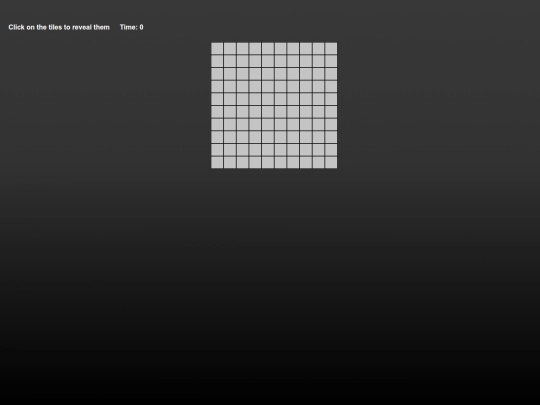
Task: Click the "Click on the tiles to reveal them" text
Action: point(59,27)
